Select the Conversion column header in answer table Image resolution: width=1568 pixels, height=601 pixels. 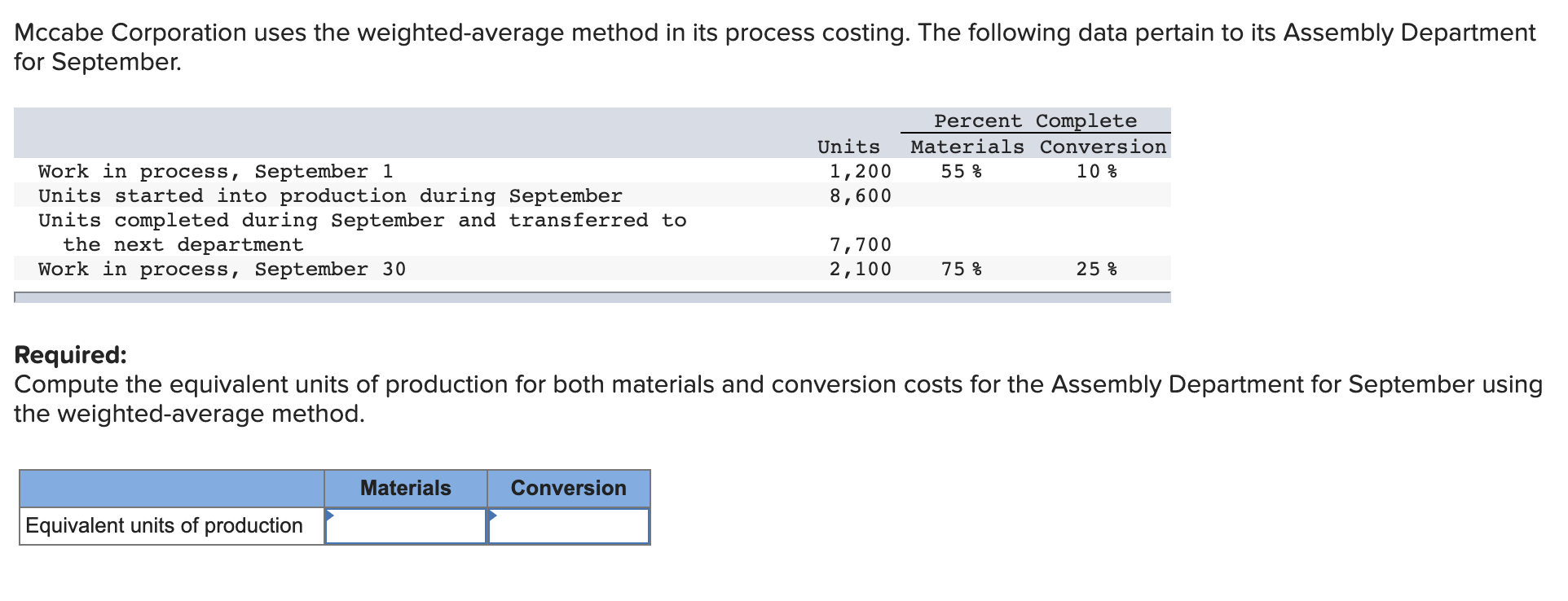pos(569,488)
